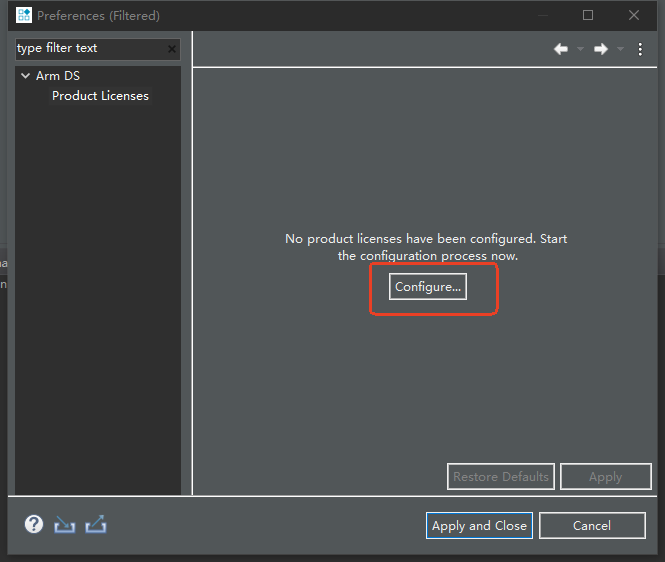Go back using the left arrow icon
This screenshot has height=562, width=665.
coord(561,49)
